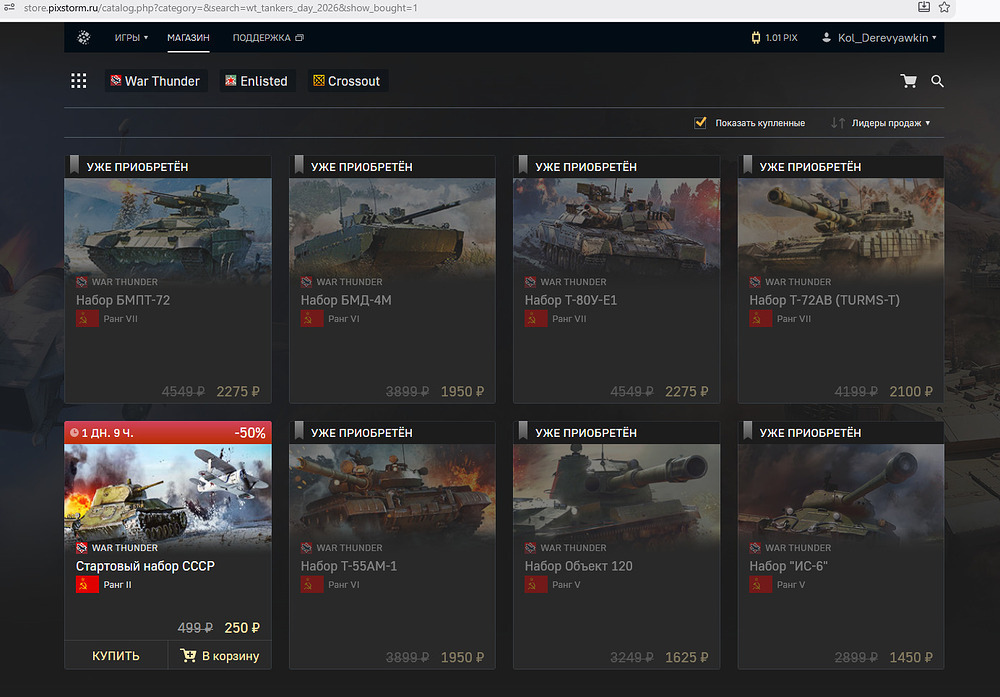This screenshot has width=1000, height=697.
Task: Click the Стартовый набор СССР artwork thumbnail
Action: pos(168,493)
